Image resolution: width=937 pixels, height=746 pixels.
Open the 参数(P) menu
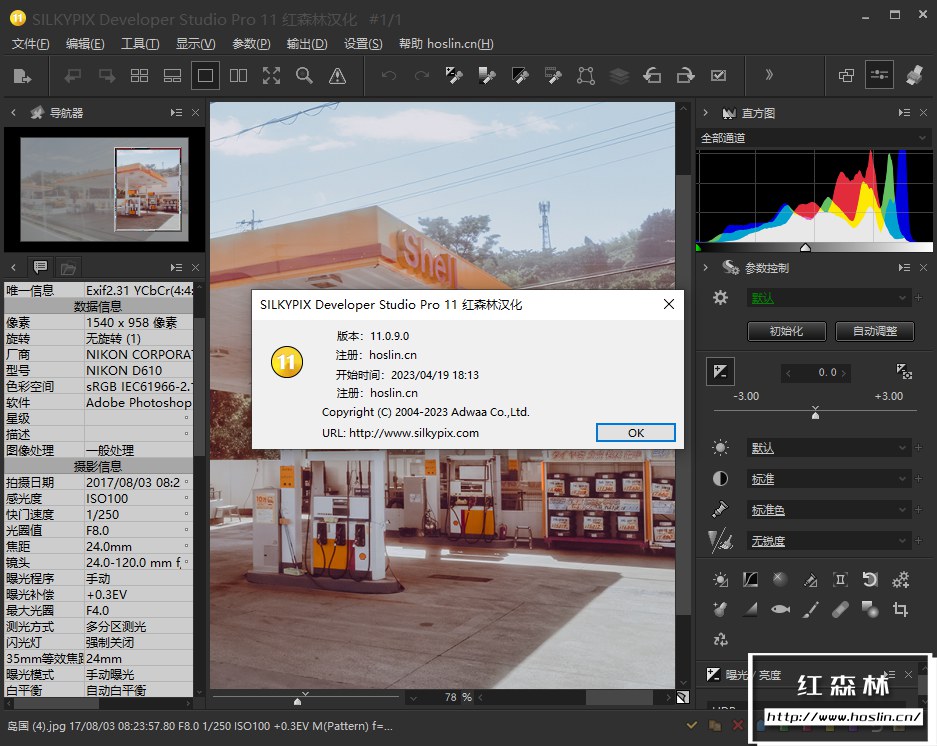click(x=251, y=44)
